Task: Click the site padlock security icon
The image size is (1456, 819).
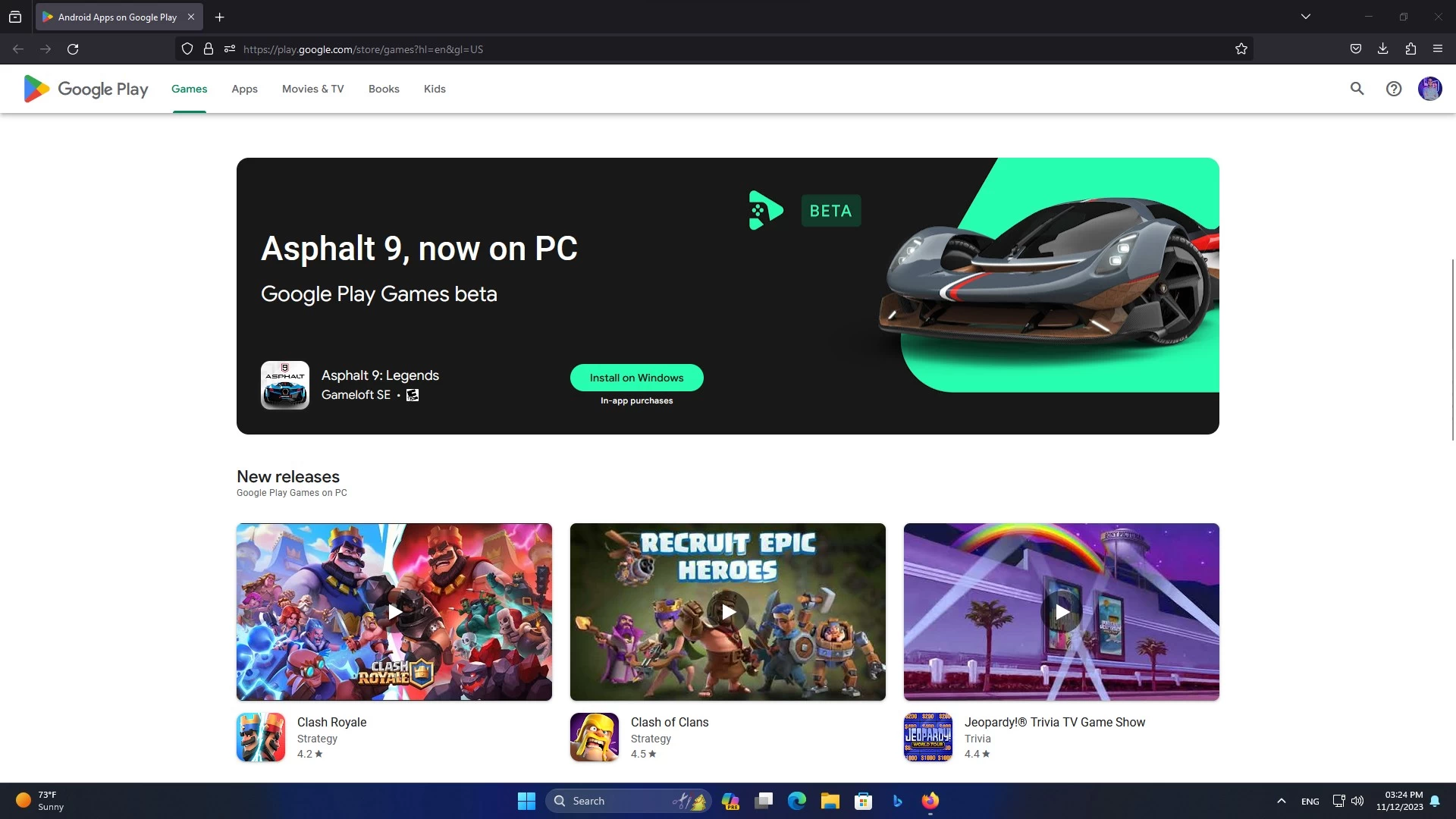Action: pyautogui.click(x=209, y=49)
